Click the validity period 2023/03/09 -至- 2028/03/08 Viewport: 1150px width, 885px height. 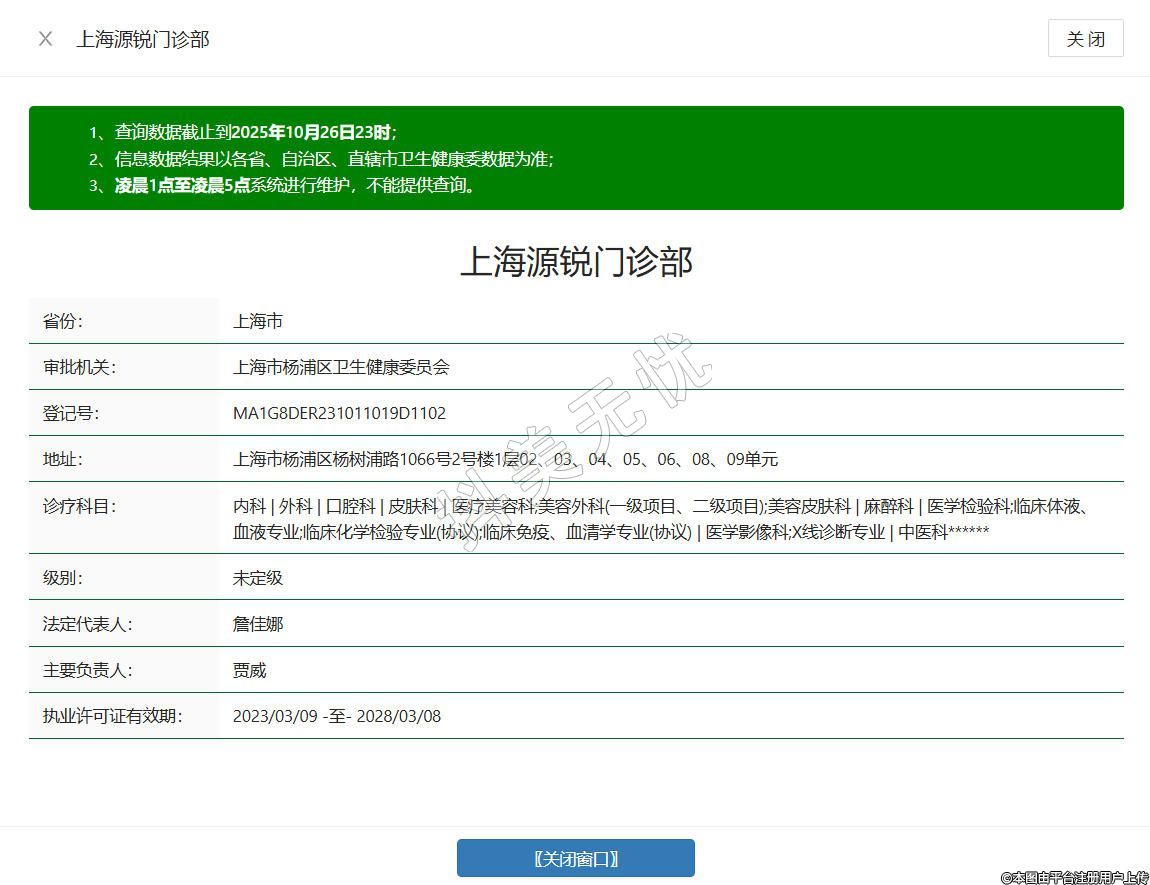336,716
